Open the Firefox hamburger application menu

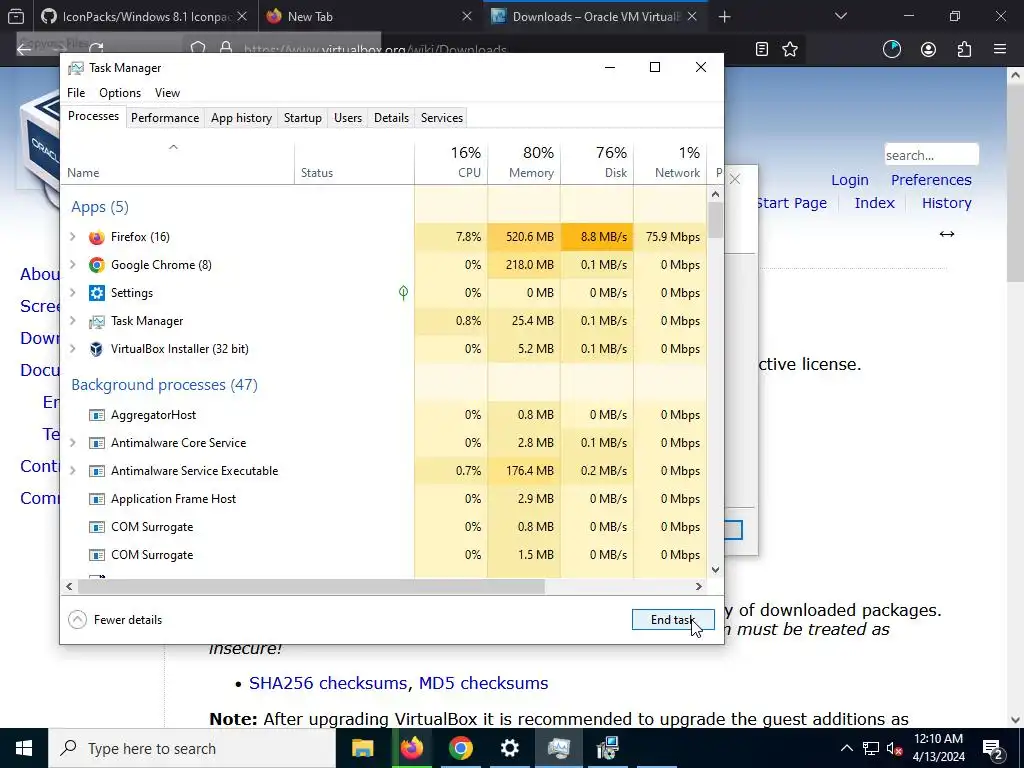(x=1000, y=49)
